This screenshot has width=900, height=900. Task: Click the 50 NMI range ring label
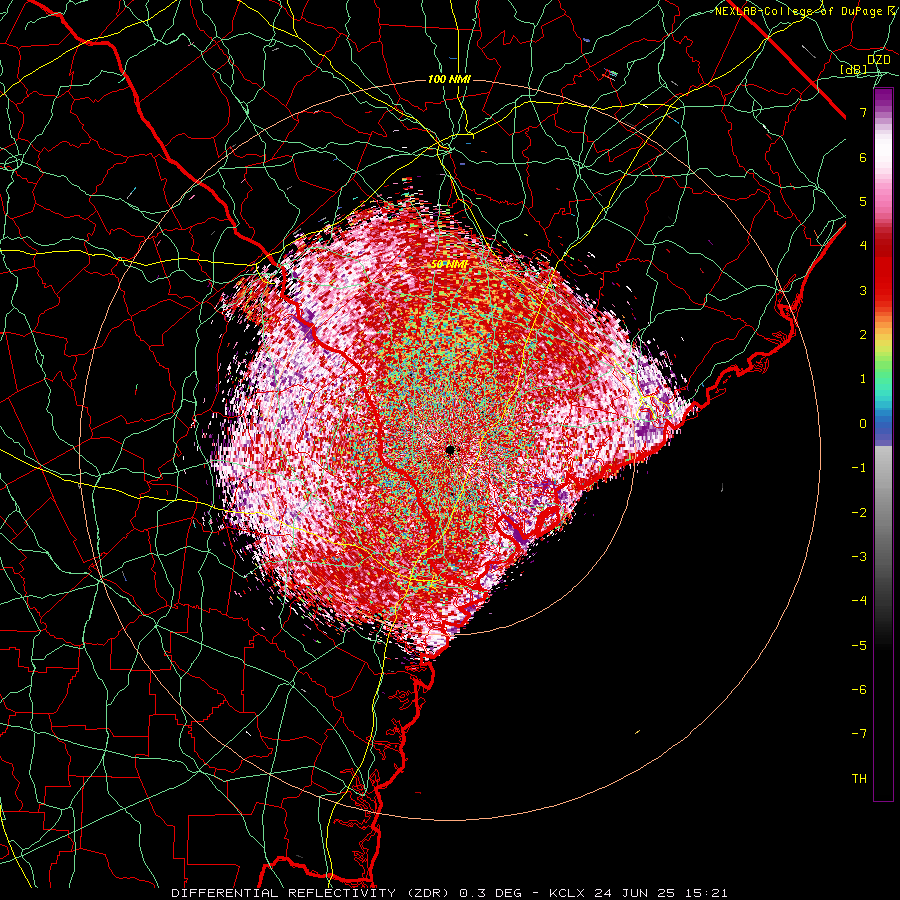(449, 265)
